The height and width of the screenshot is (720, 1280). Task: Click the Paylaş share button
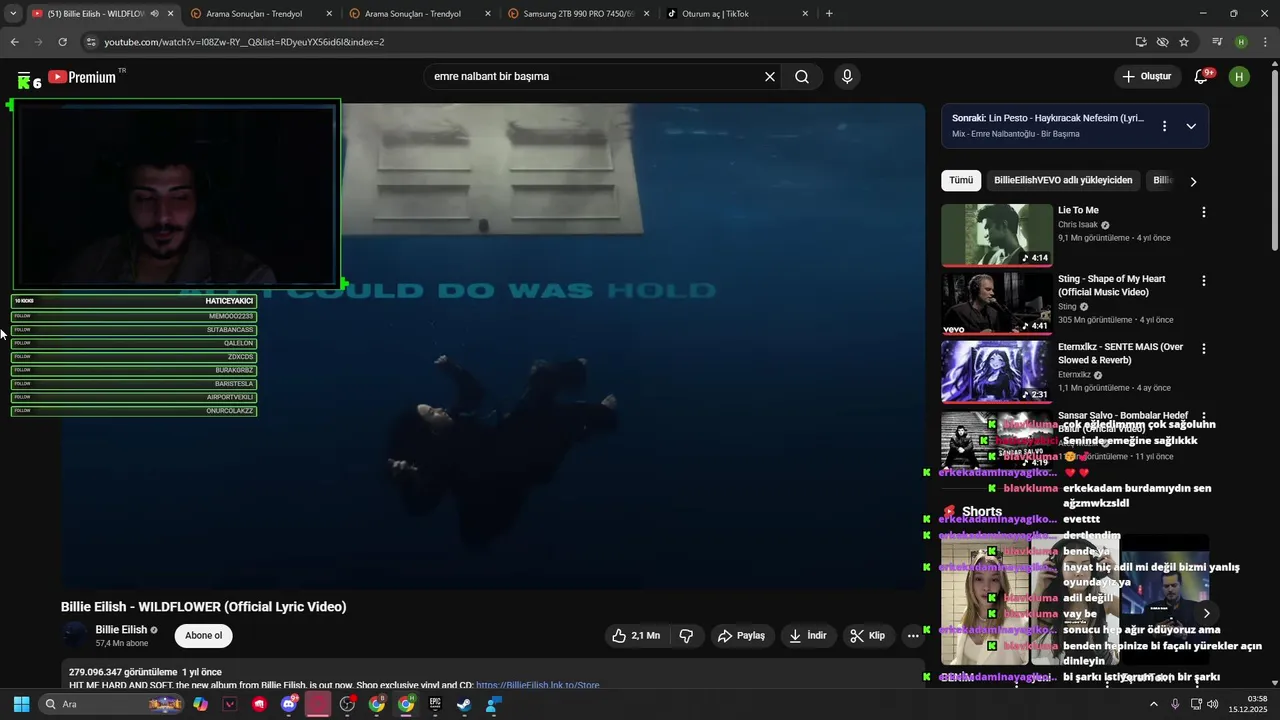point(741,636)
